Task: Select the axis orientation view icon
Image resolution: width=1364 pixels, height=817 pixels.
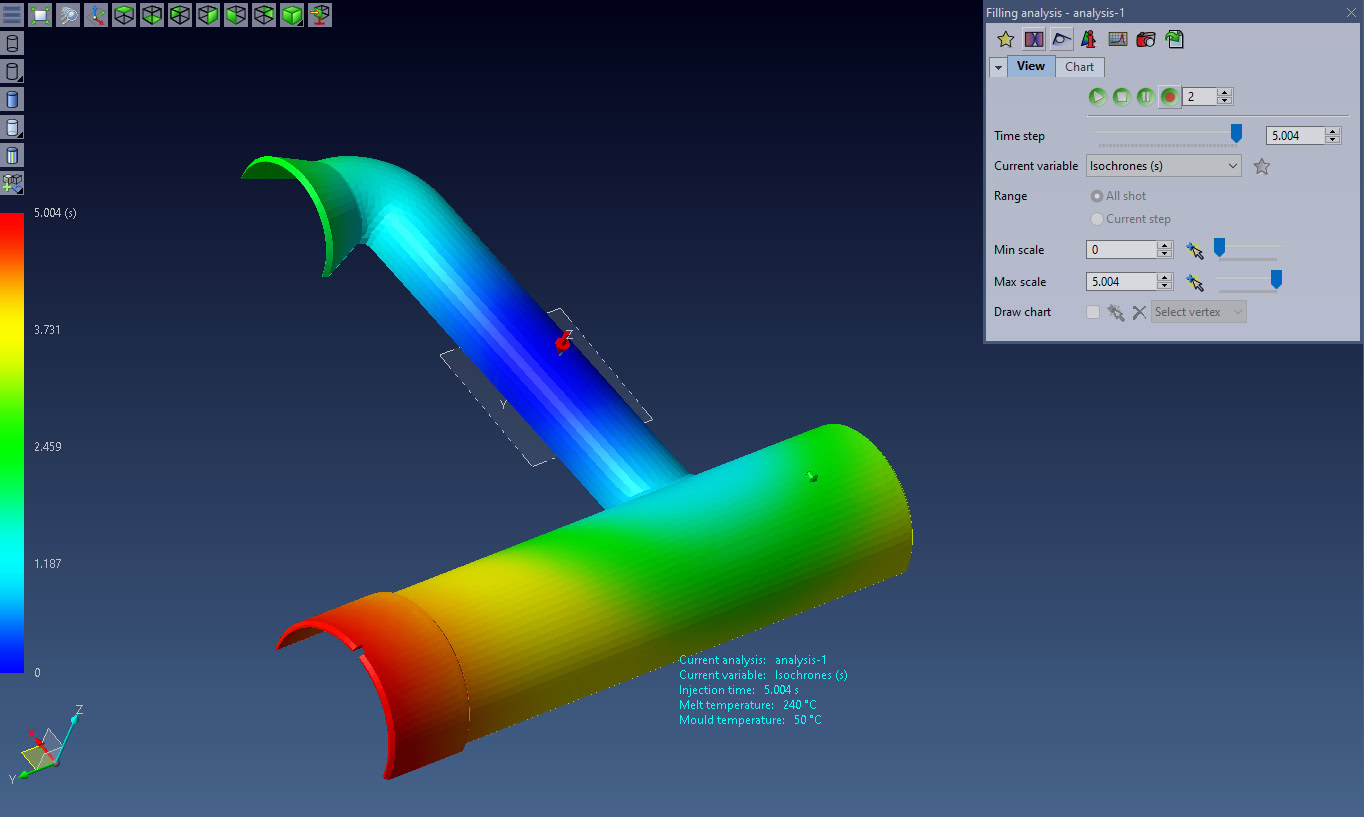Action: 96,15
